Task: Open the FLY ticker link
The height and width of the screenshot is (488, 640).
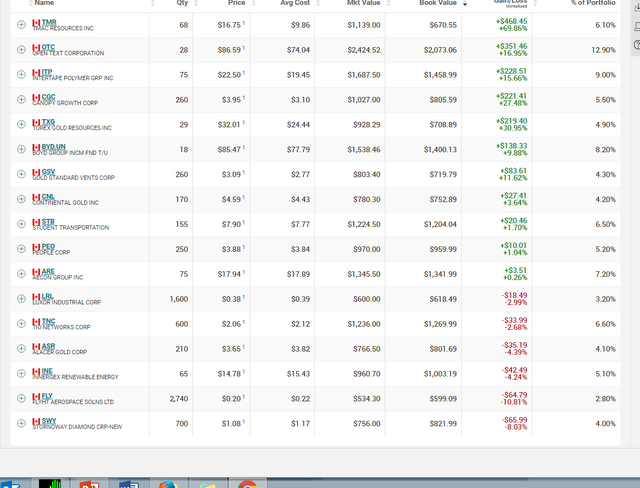Action: click(x=47, y=396)
